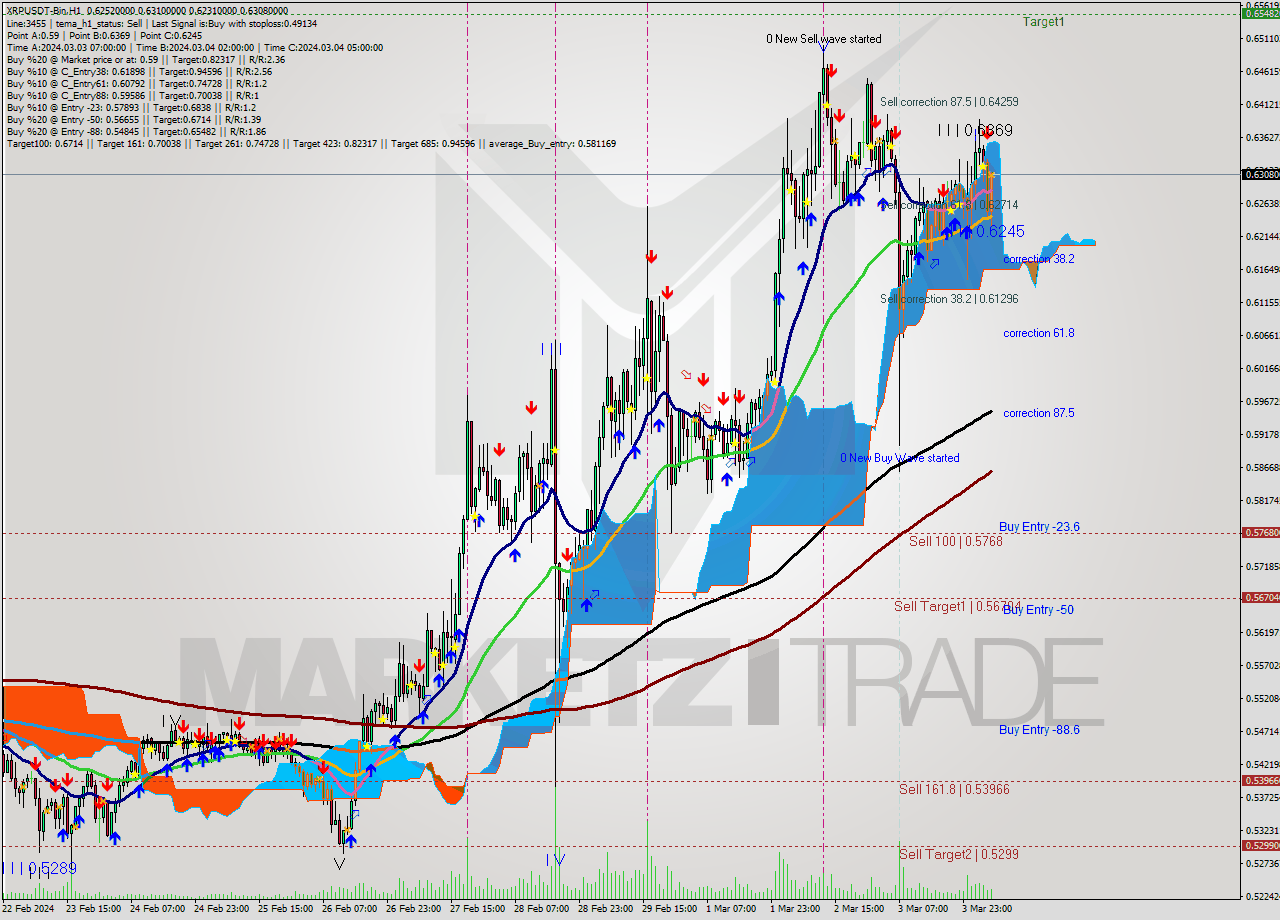This screenshot has height=920, width=1280.
Task: Select the blue '0.6245' point label
Action: click(1000, 231)
